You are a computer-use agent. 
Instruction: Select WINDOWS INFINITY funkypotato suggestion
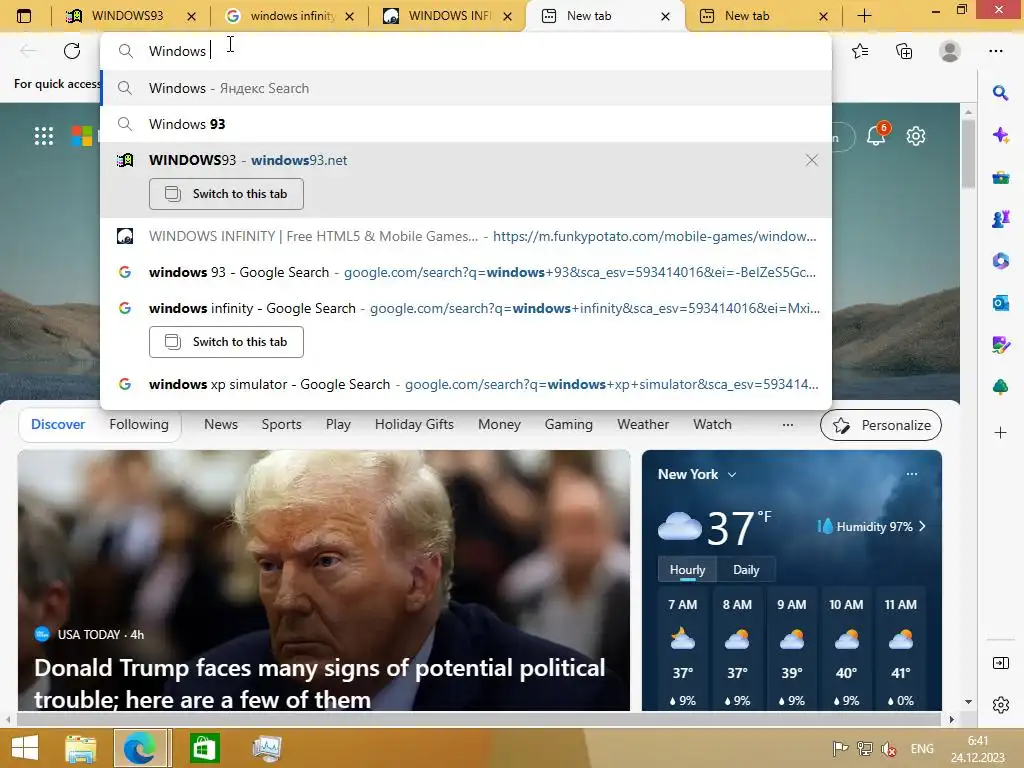[x=466, y=236]
